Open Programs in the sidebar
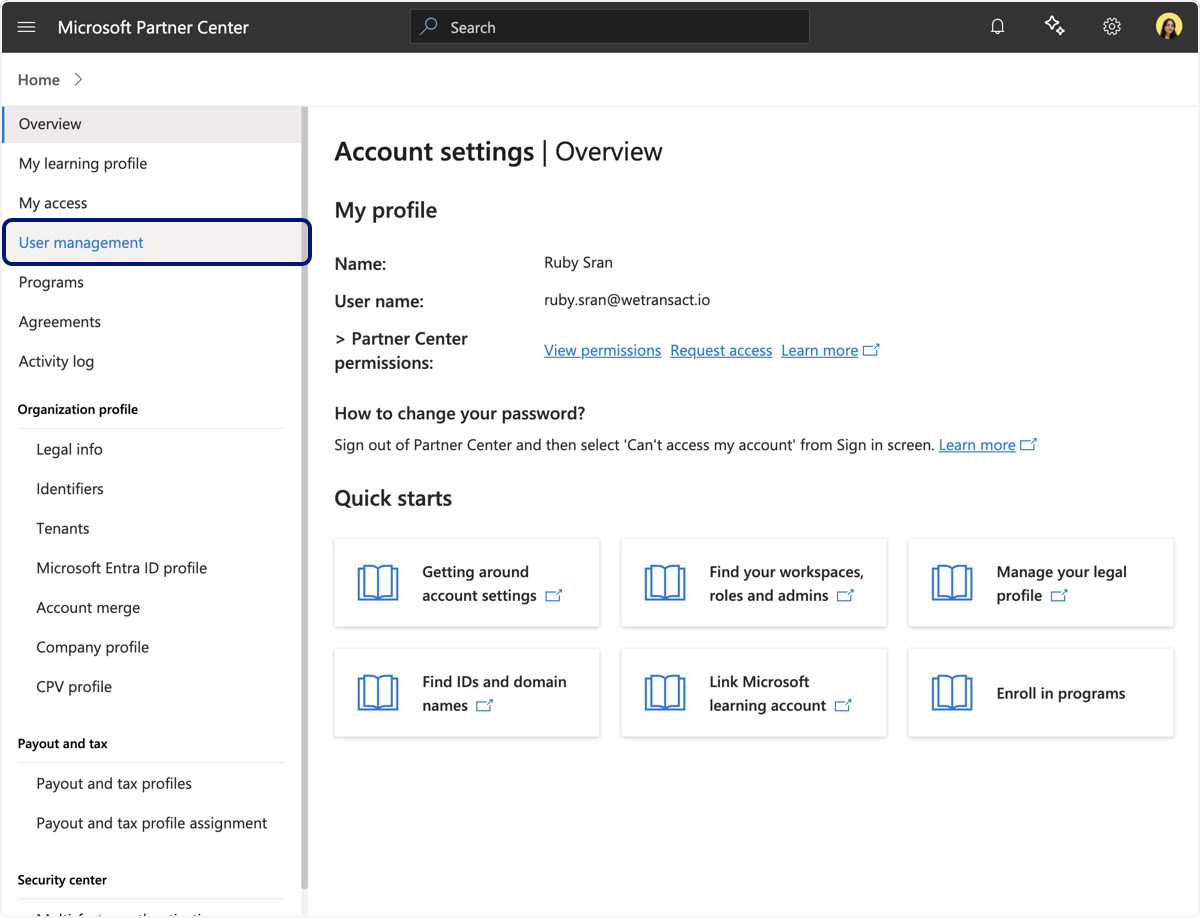Image resolution: width=1200 pixels, height=918 pixels. click(152, 282)
